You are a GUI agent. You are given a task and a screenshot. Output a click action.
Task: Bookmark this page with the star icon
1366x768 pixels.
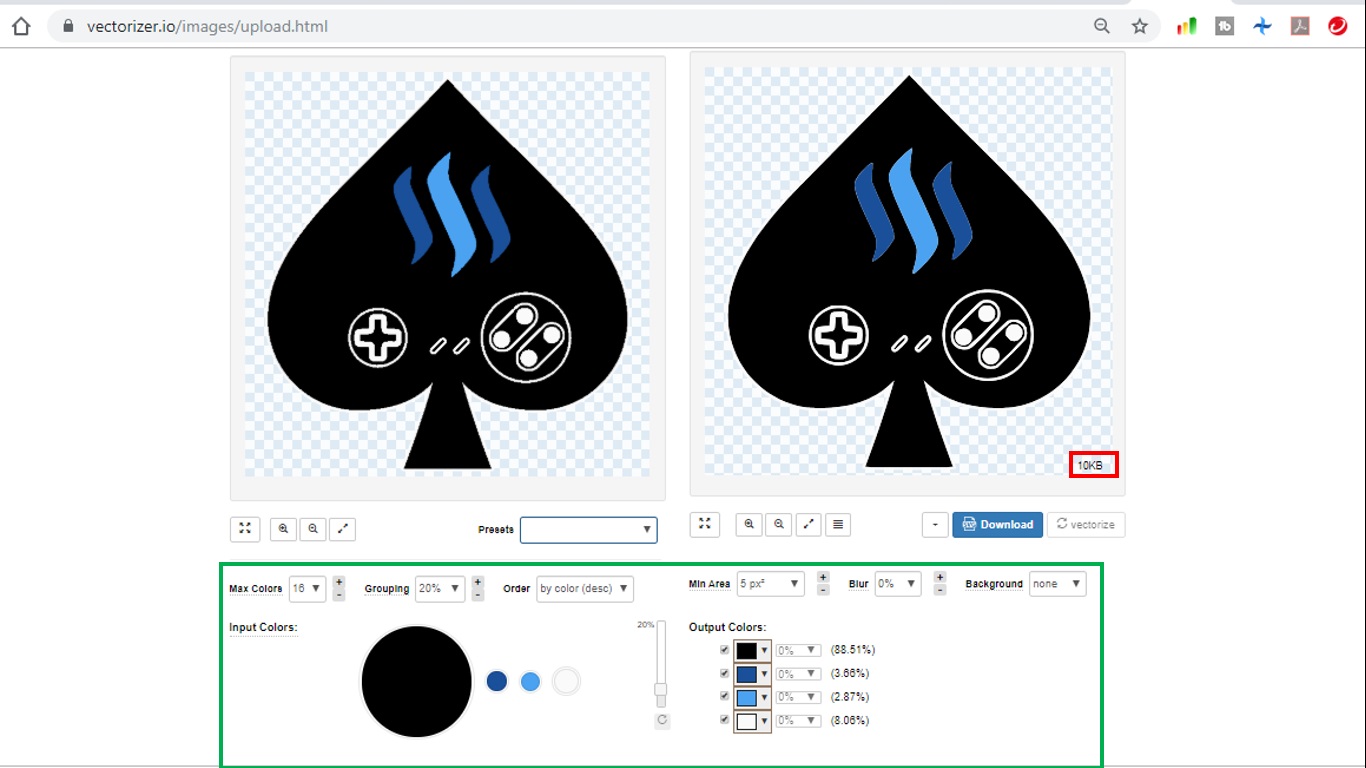point(1140,26)
